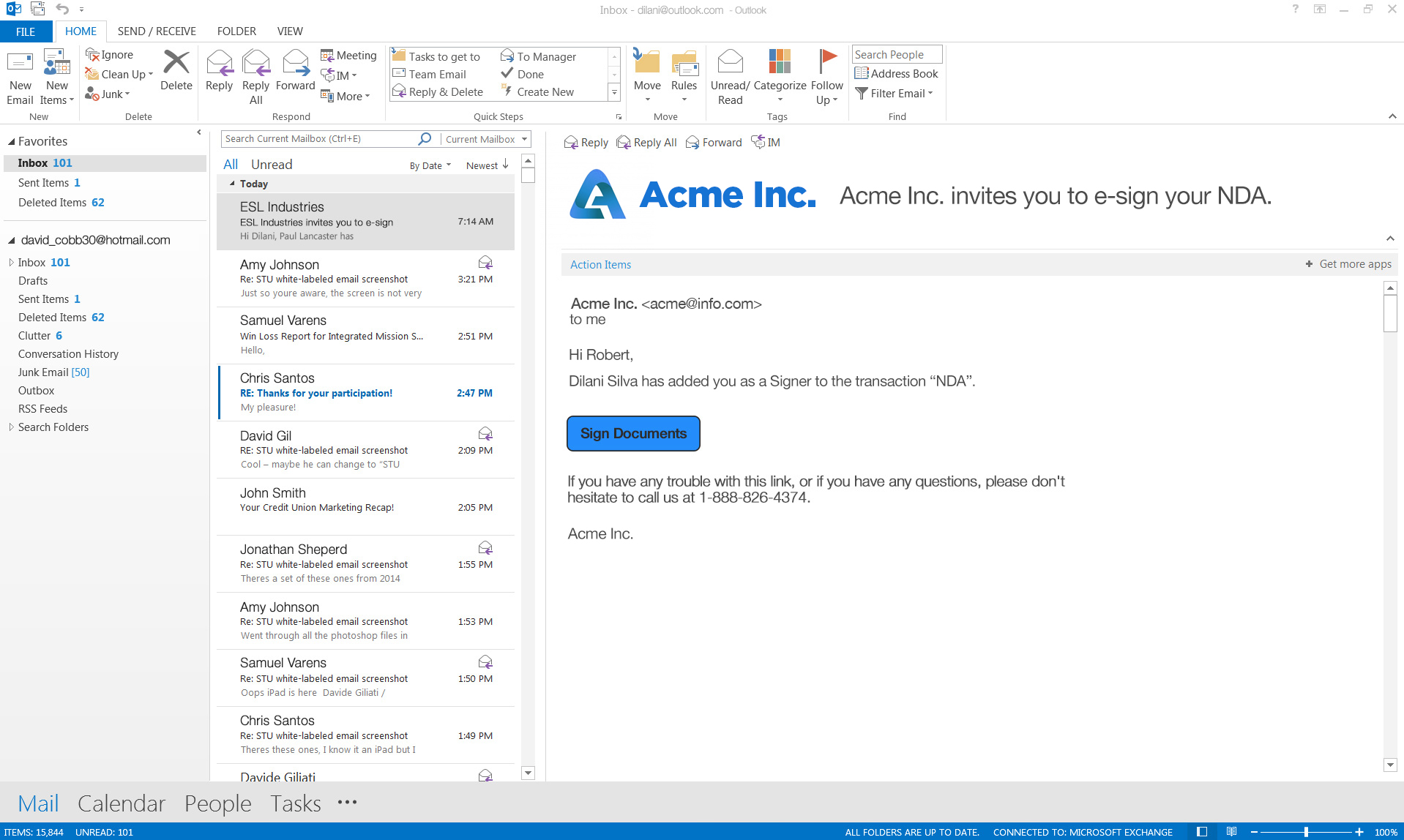The image size is (1404, 840).
Task: Collapse the Favorites folder pane
Action: (x=198, y=132)
